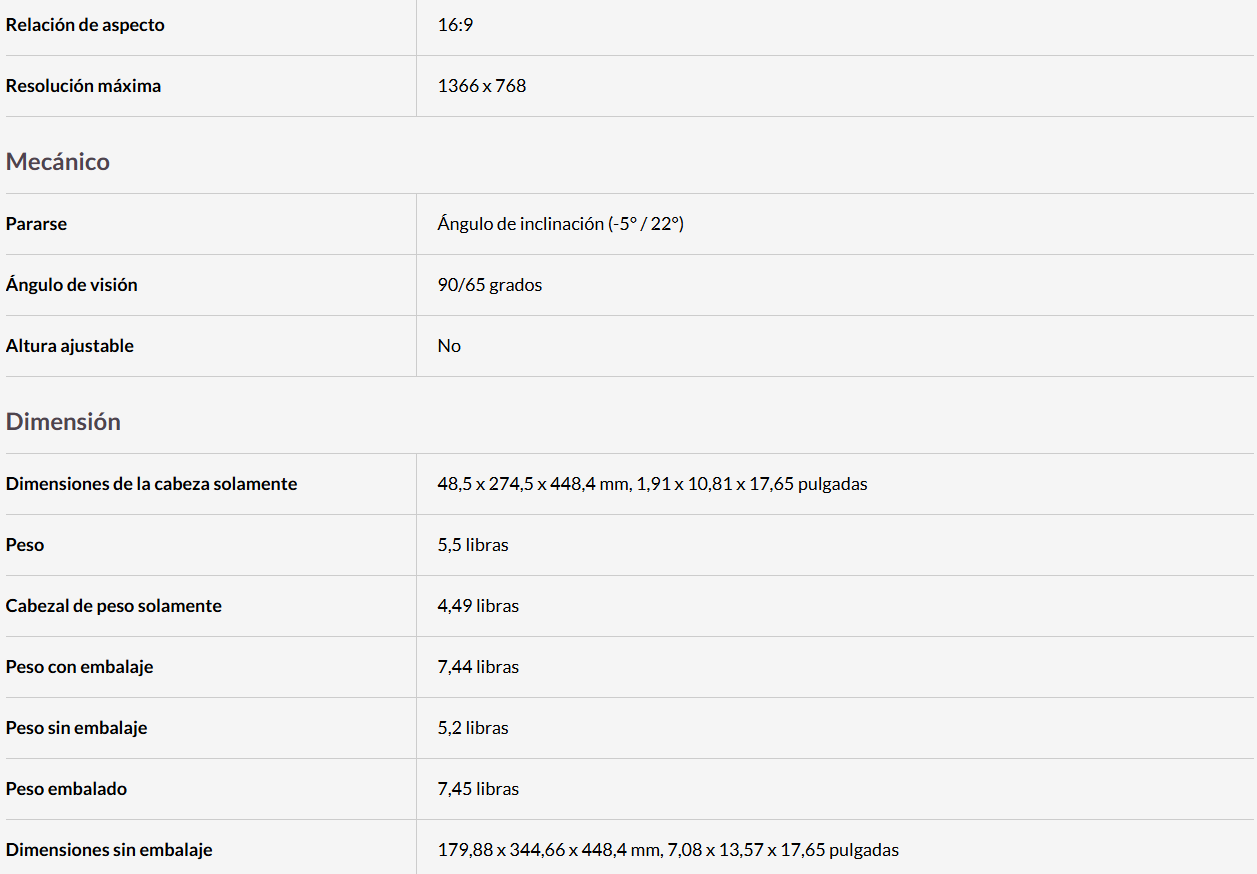Select the 16:9 aspect ratio value
This screenshot has height=874, width=1257.
pos(455,25)
